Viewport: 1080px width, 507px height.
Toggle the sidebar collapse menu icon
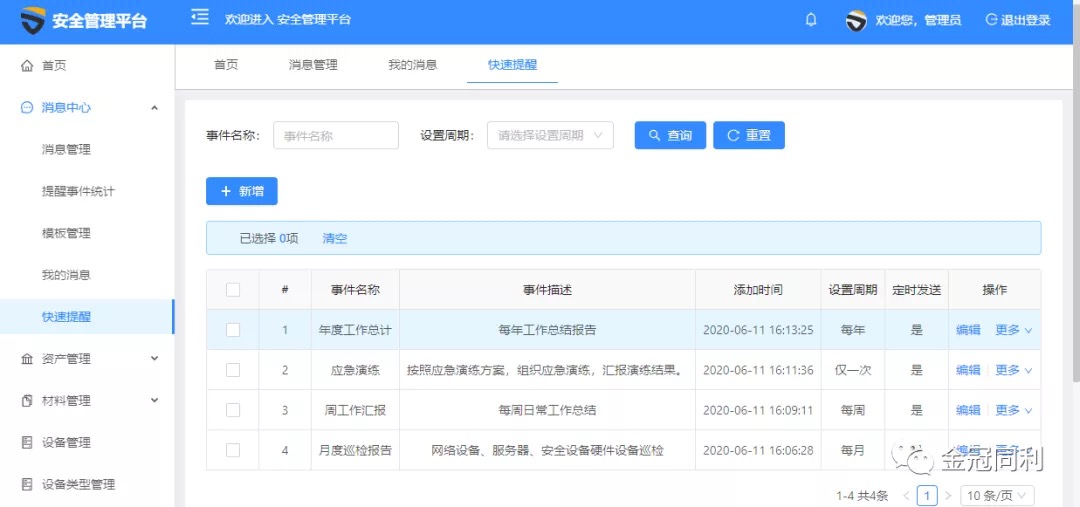point(200,18)
